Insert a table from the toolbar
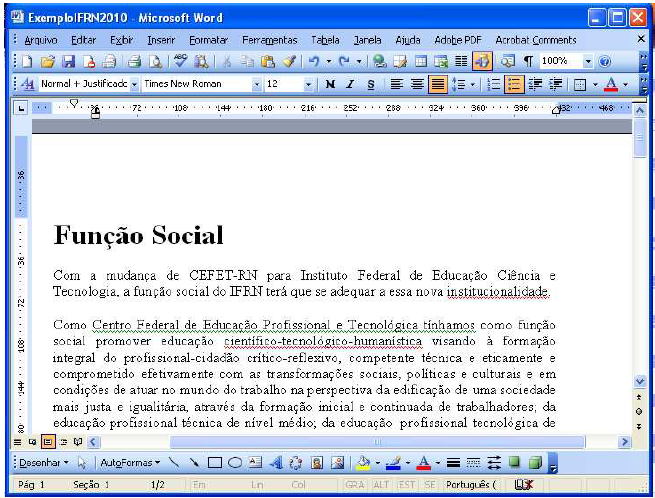Screen dimensions: 655x498 (421, 62)
